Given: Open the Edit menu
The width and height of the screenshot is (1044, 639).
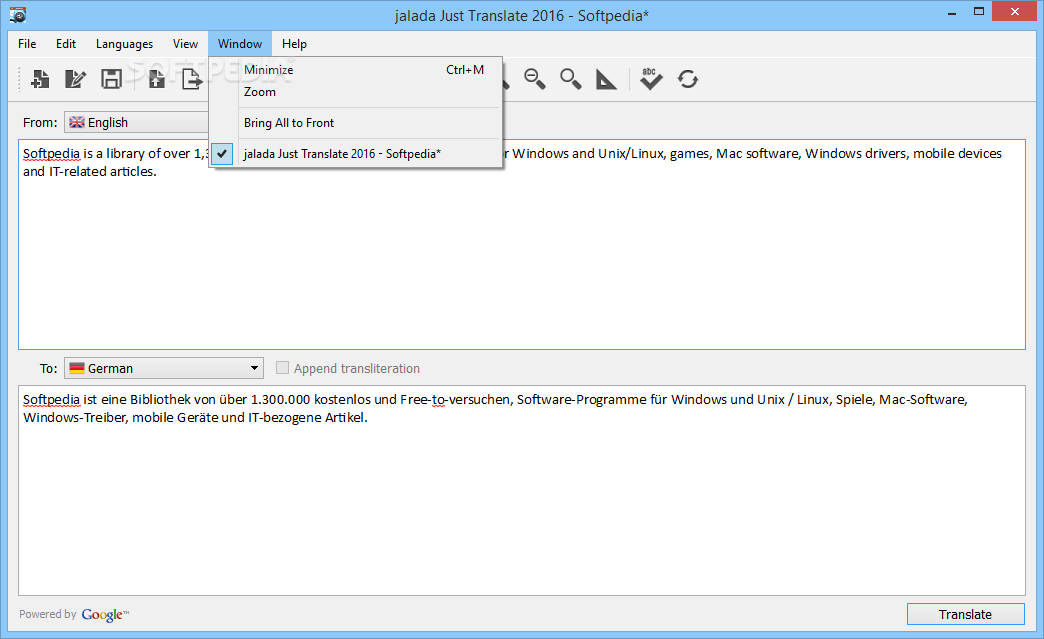Looking at the screenshot, I should click(x=66, y=44).
